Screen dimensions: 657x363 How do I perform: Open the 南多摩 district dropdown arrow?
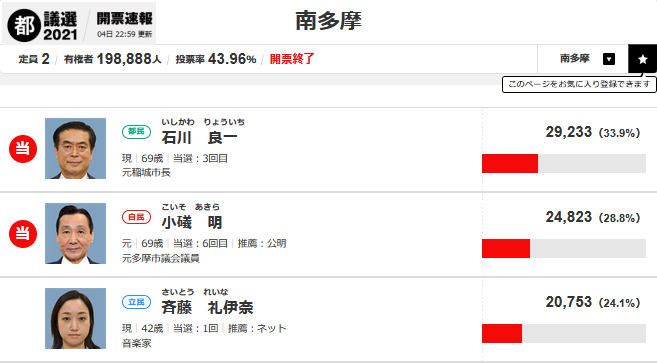click(609, 59)
